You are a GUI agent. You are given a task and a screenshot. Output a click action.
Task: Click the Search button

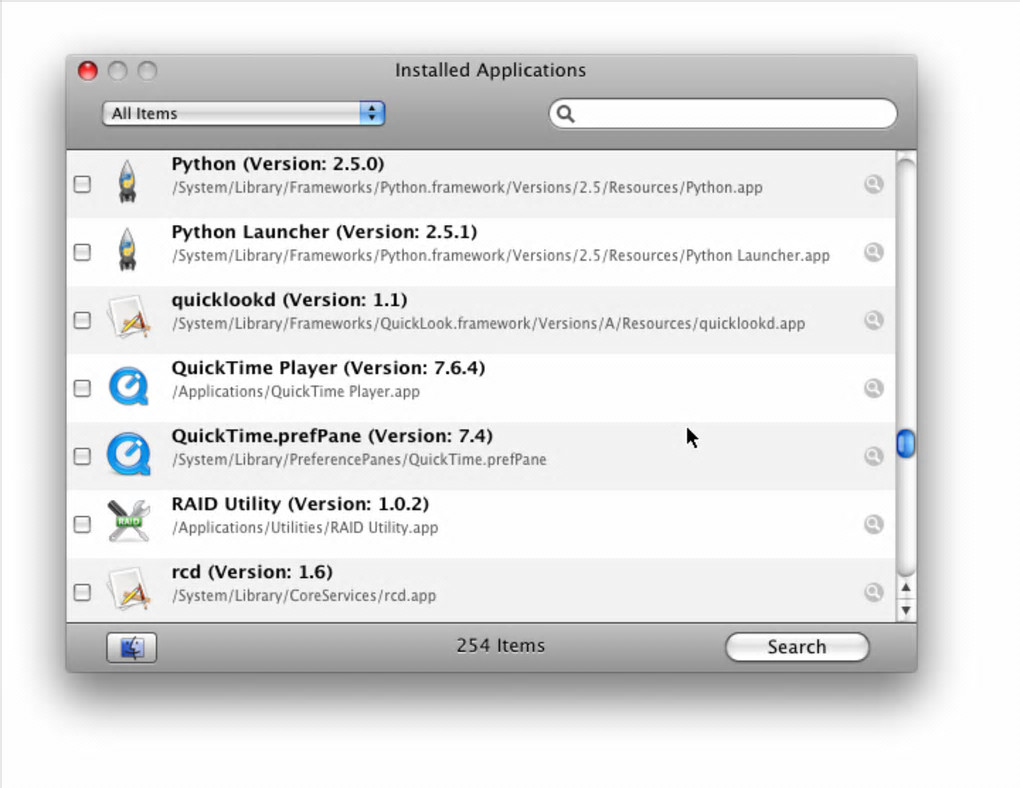point(797,647)
